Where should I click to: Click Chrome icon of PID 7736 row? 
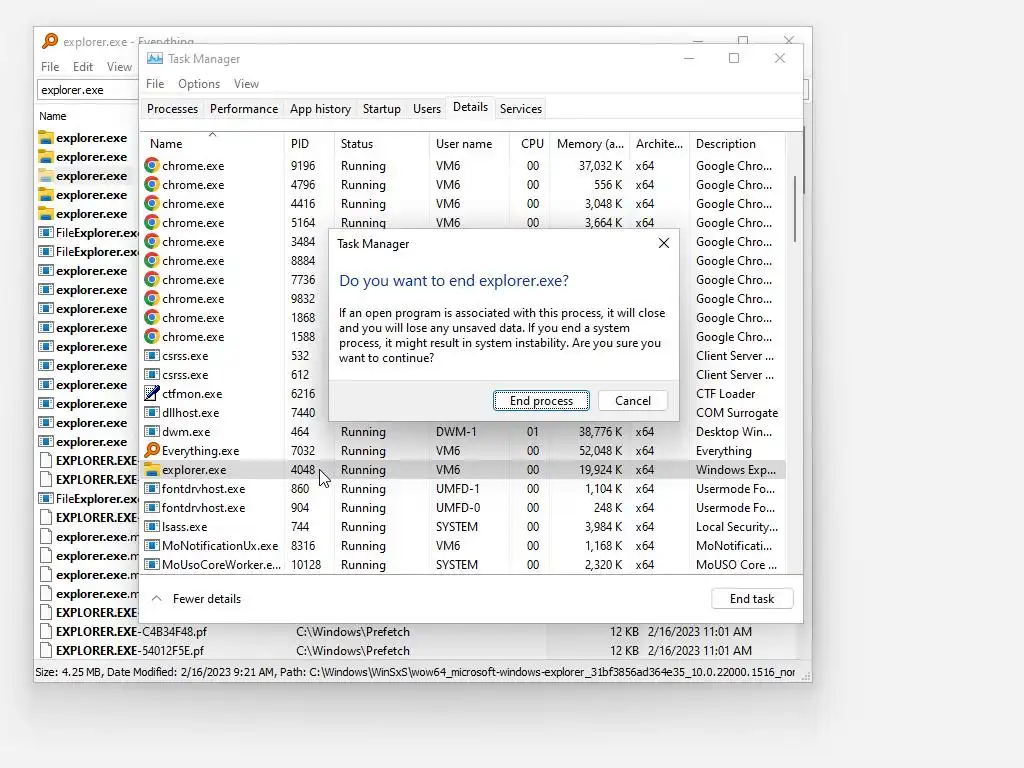(152, 280)
